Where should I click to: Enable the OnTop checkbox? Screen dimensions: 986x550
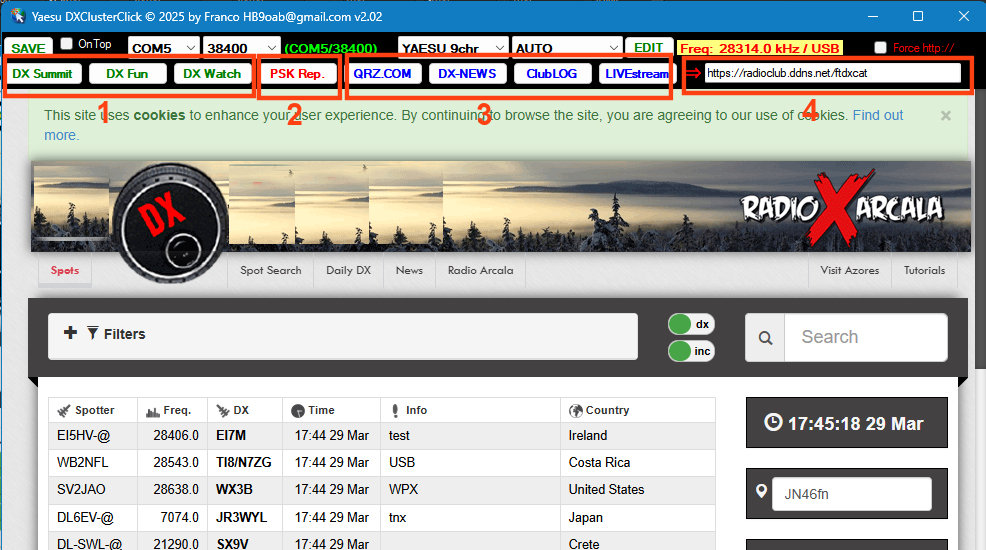67,44
